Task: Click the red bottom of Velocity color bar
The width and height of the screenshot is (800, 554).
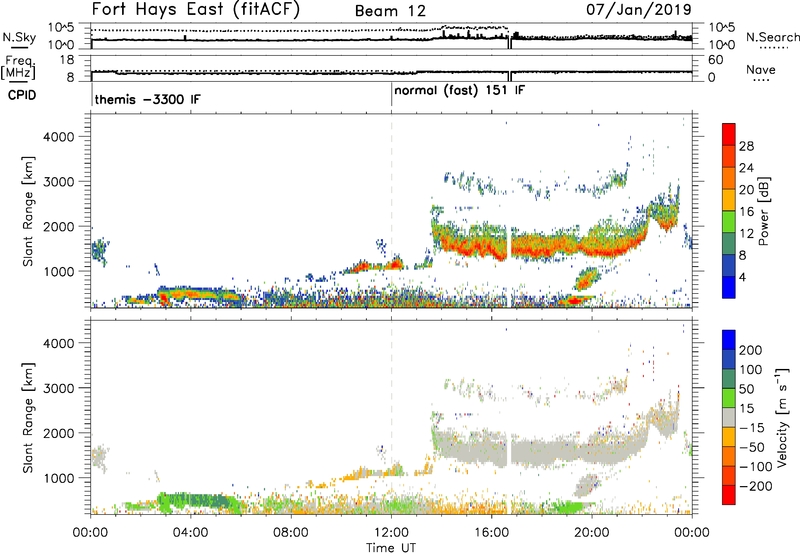Action: pyautogui.click(x=729, y=495)
